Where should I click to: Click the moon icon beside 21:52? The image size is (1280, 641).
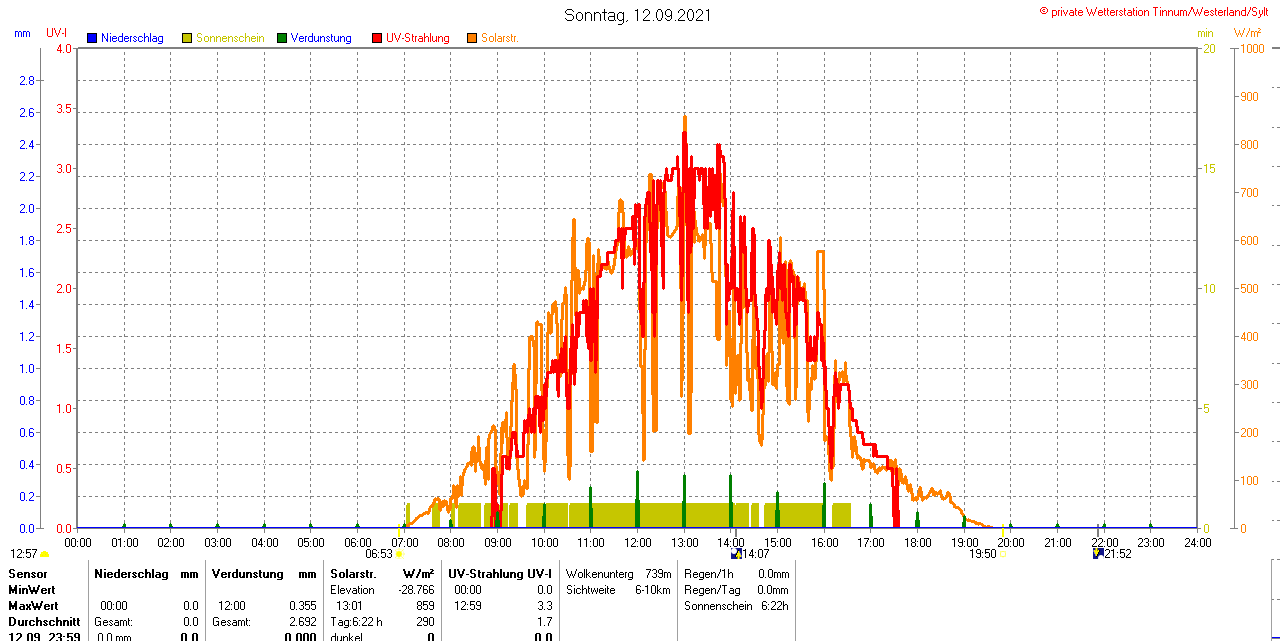tap(1097, 553)
